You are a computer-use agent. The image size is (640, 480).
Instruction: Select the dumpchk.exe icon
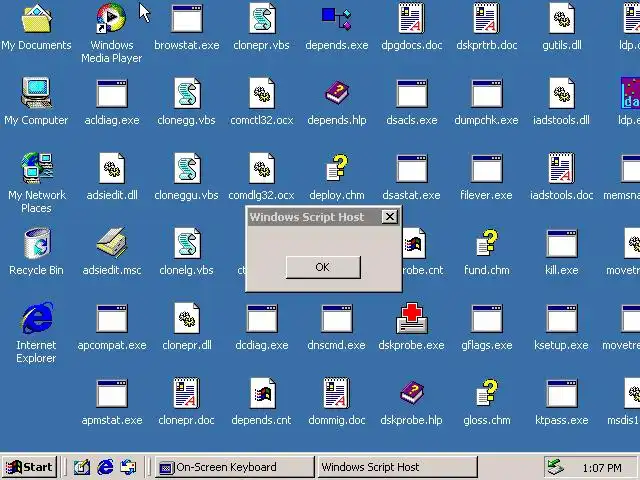click(487, 94)
